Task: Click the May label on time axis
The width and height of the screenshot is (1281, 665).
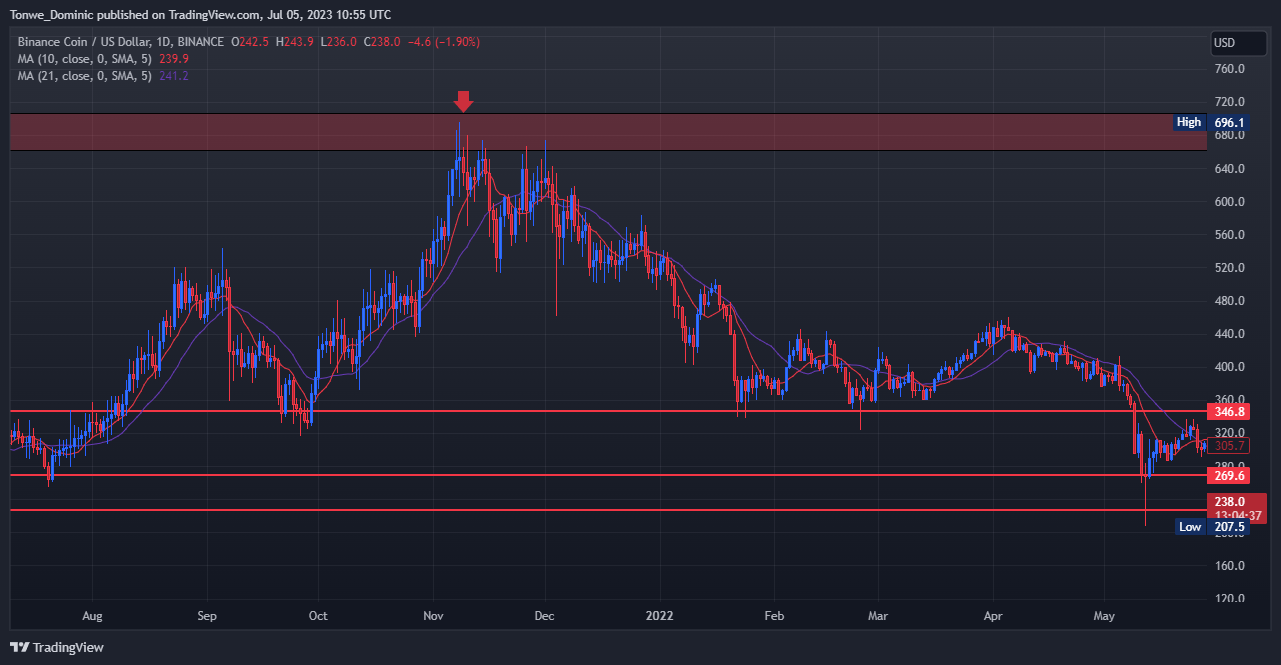Action: tap(1104, 616)
